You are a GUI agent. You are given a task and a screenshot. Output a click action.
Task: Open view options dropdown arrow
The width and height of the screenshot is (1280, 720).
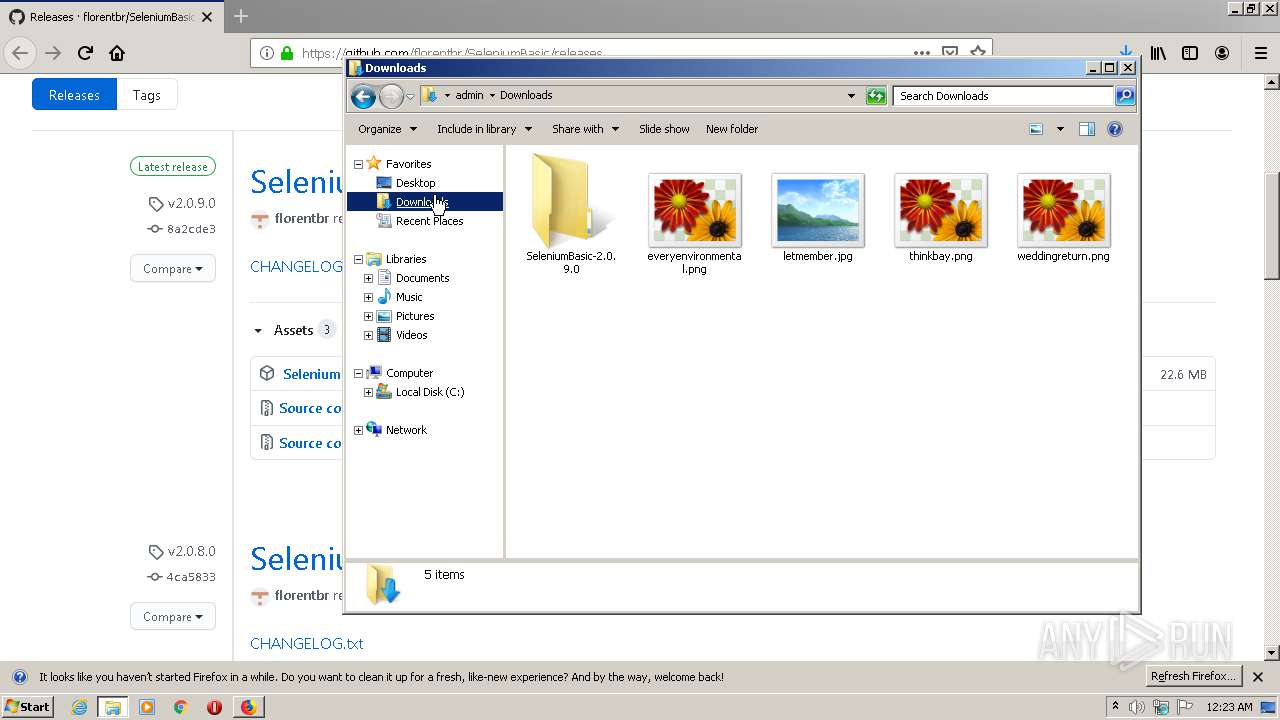(1060, 129)
